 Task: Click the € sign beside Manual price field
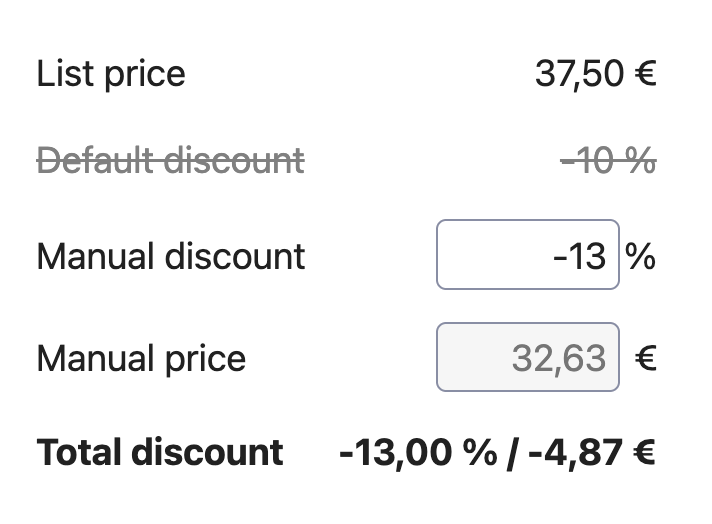click(645, 358)
